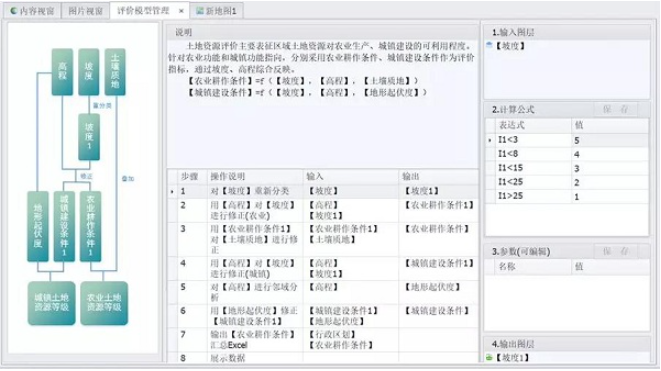Image resolution: width=661 pixels, height=371 pixels.
Task: Select the 地形起伏度 diagram node
Action: click(38, 226)
